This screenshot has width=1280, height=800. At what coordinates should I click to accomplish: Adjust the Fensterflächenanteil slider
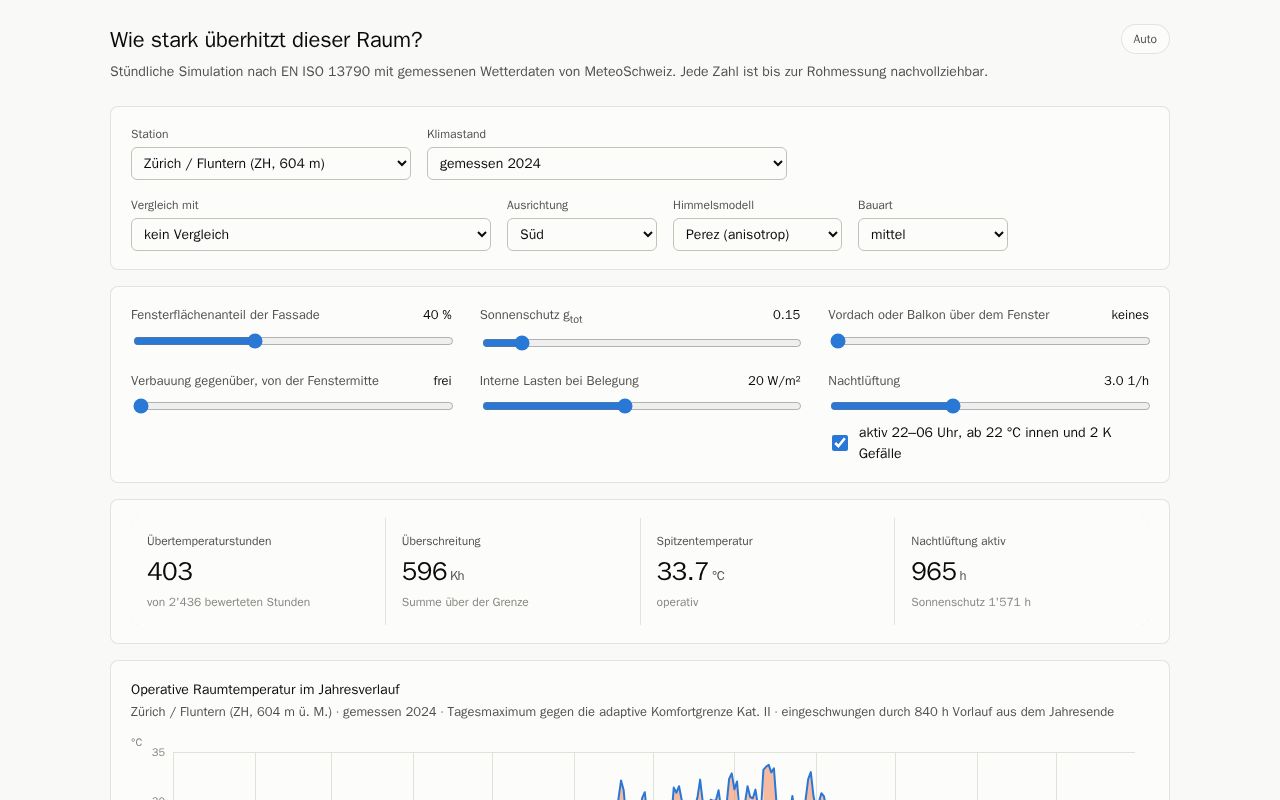pyautogui.click(x=293, y=341)
